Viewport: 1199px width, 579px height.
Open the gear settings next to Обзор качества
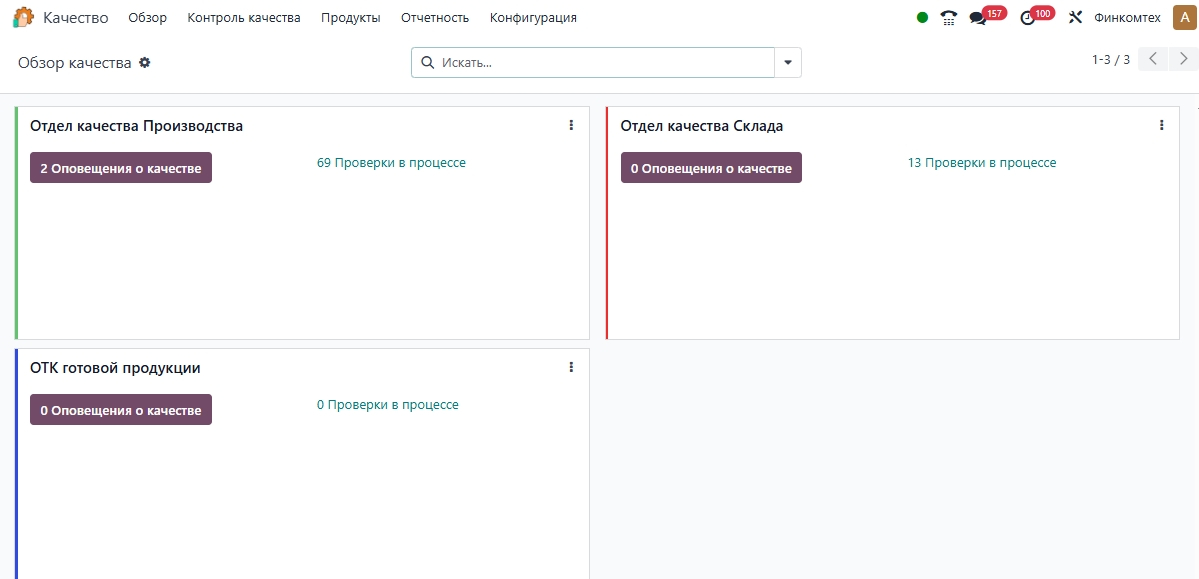coord(145,62)
